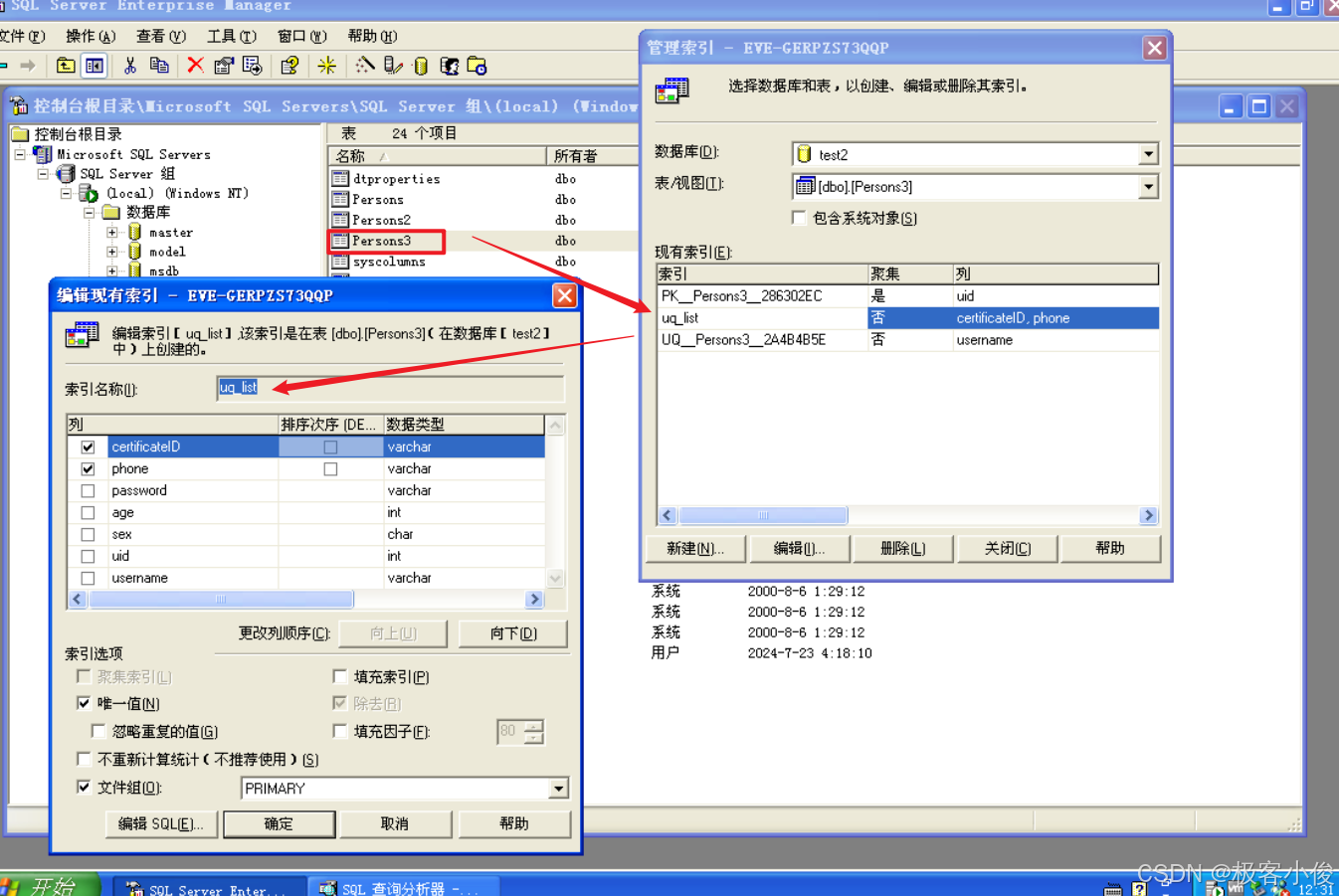Click the copy icon in toolbar
Screen dimensions: 1339x896
coord(159,66)
